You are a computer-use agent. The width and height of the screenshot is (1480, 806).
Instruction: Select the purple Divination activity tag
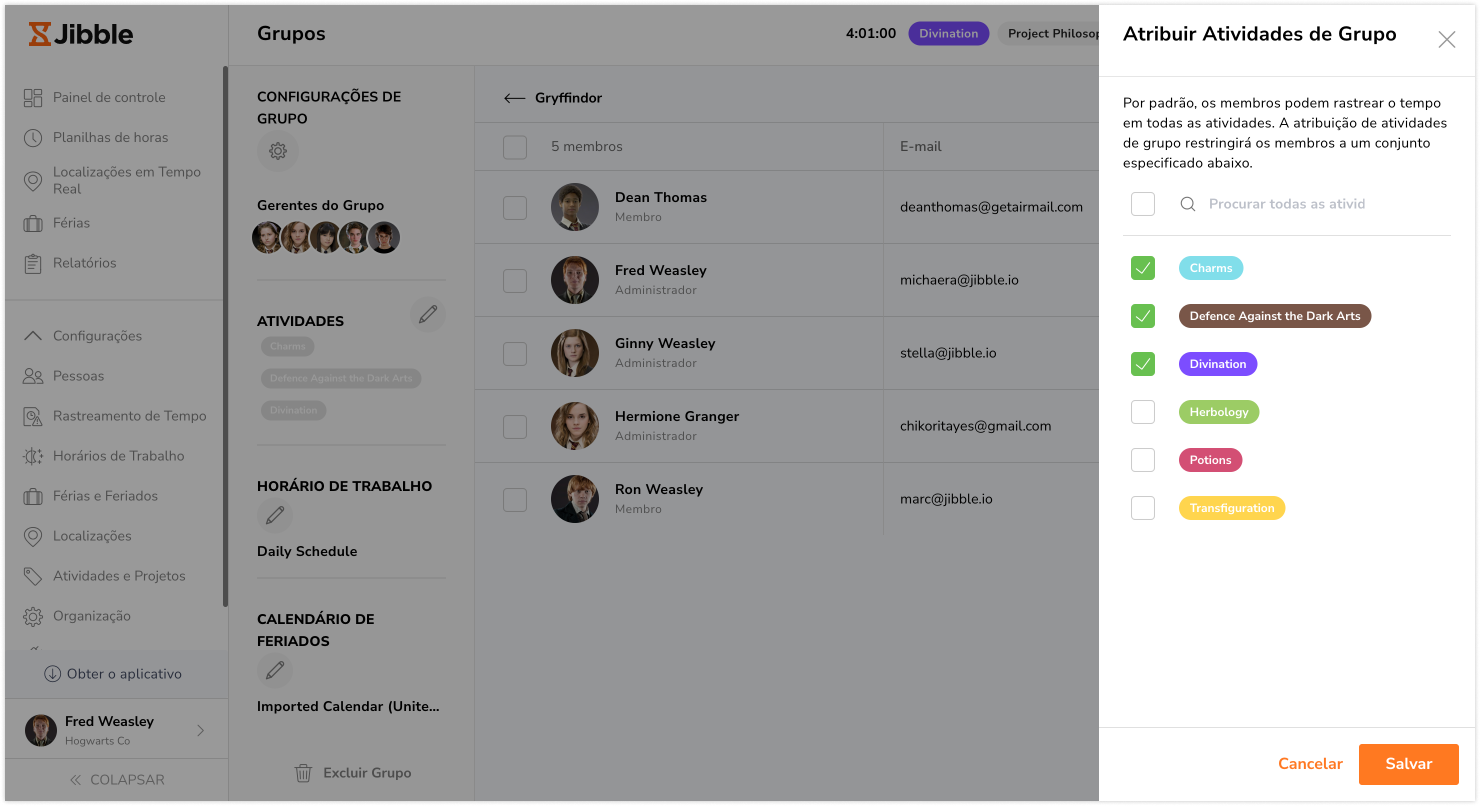pyautogui.click(x=1217, y=364)
